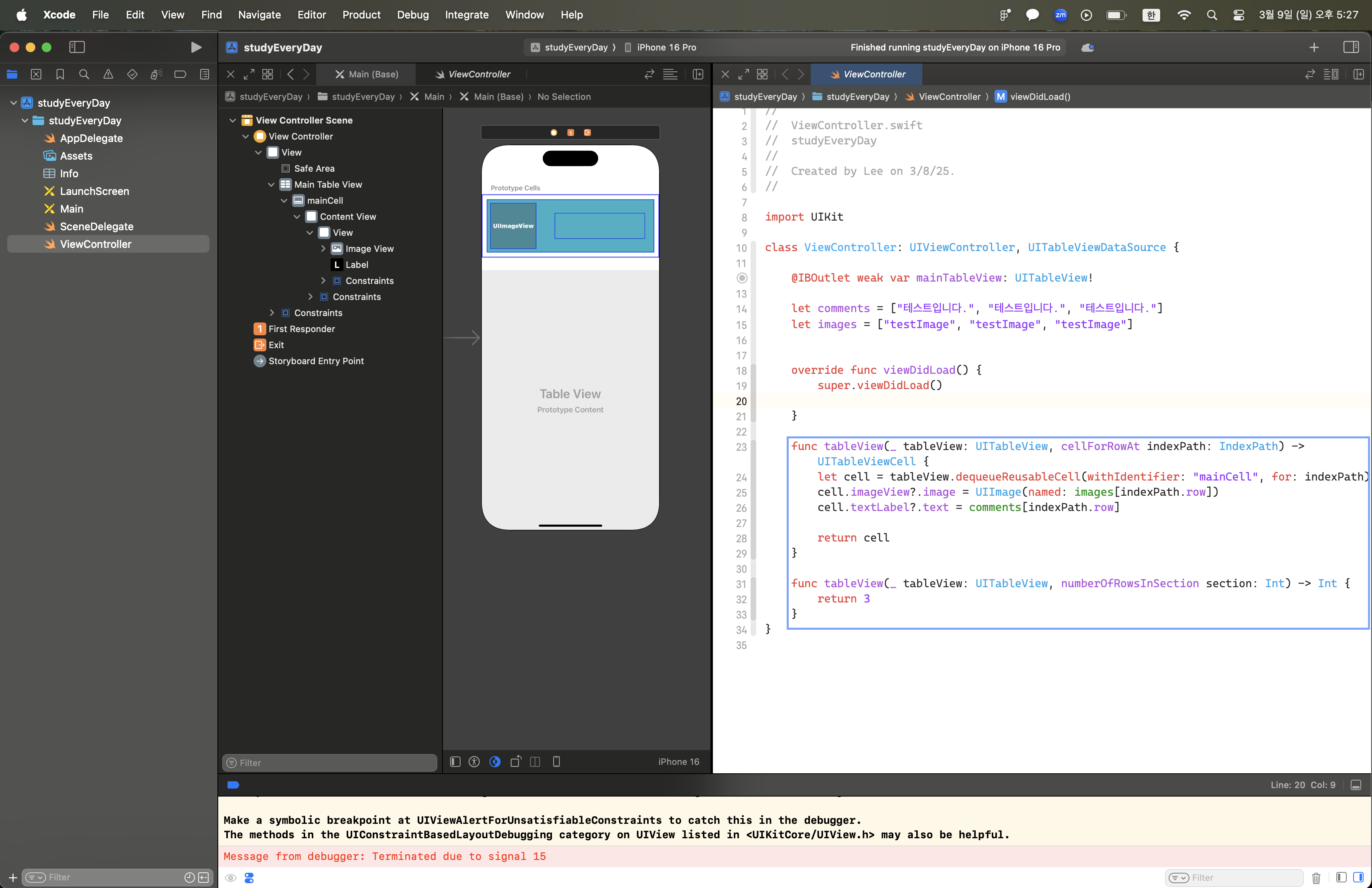Click the document outline Filter field

point(330,762)
